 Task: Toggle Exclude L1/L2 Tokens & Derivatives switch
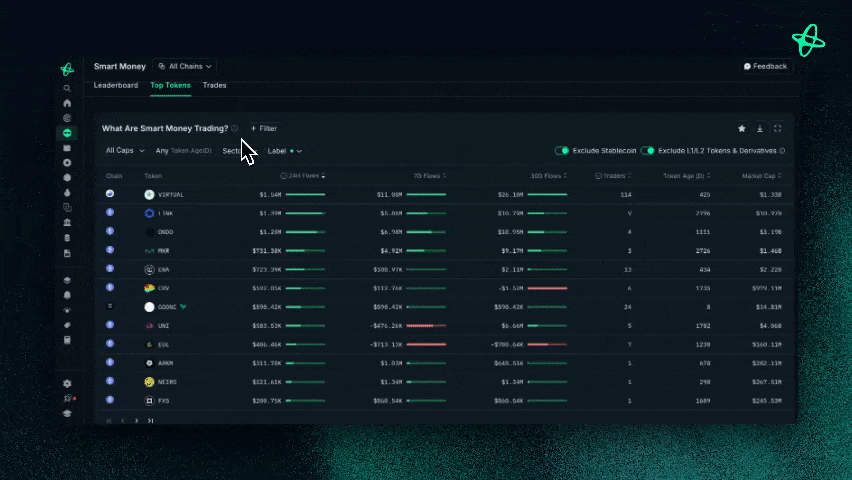(647, 151)
